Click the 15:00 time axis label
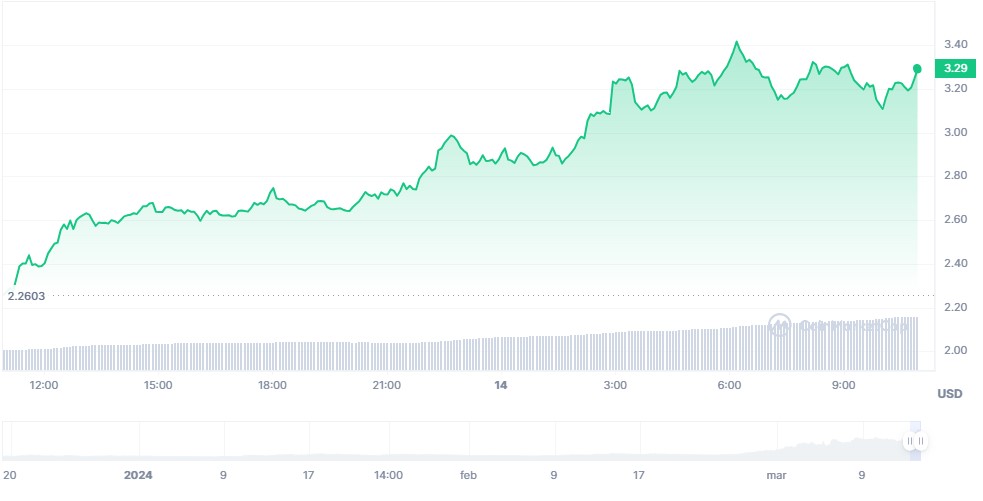Viewport: 983px width, 501px height. tap(158, 385)
